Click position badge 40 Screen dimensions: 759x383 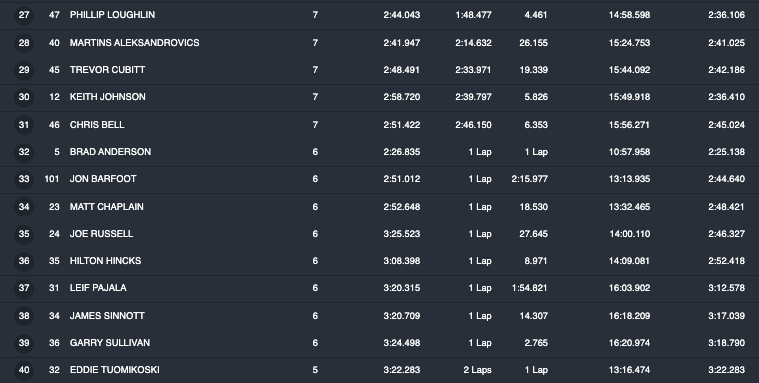(x=24, y=370)
